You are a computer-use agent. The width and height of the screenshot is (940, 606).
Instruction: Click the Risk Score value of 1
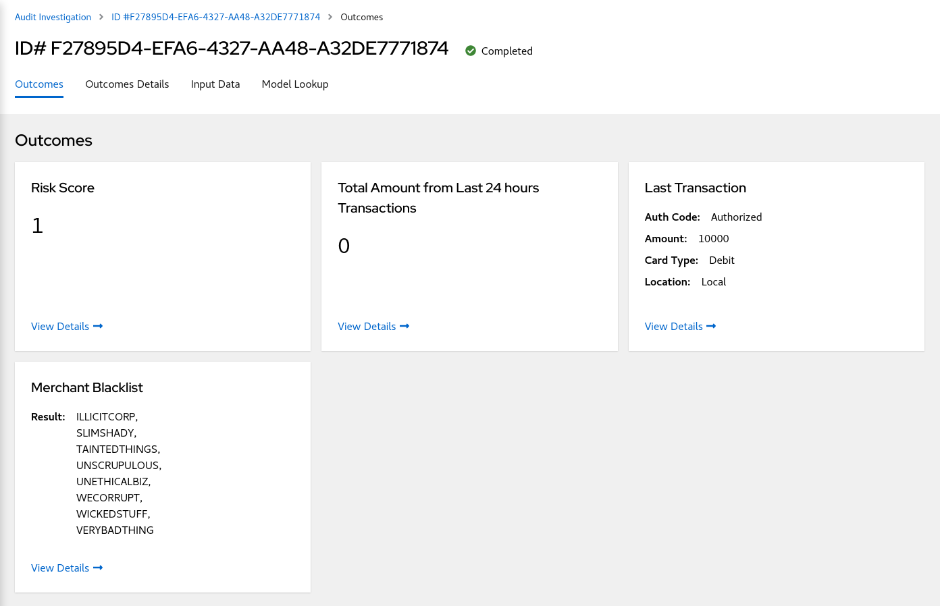(x=37, y=225)
